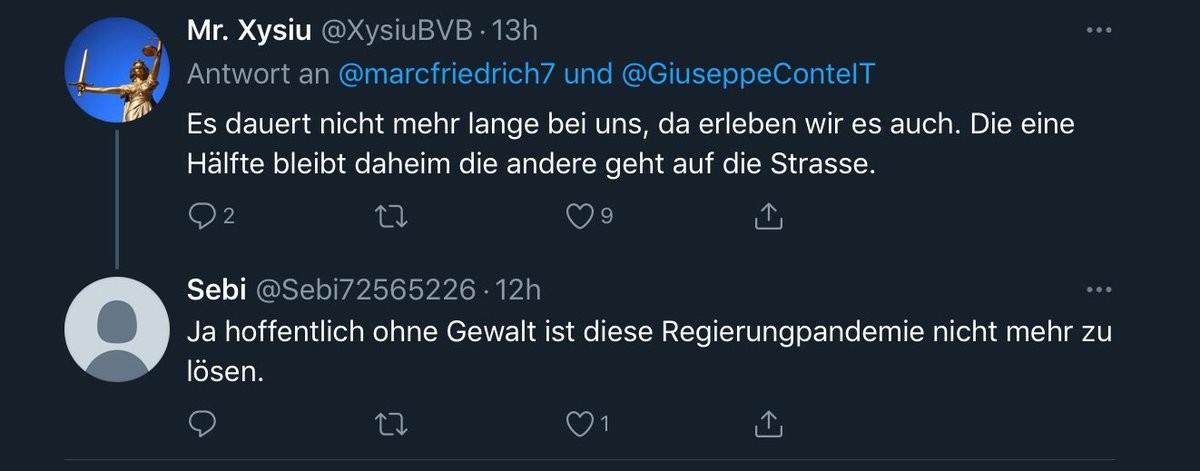The width and height of the screenshot is (1200, 471).
Task: Click the Sebi display name
Action: tap(216, 290)
